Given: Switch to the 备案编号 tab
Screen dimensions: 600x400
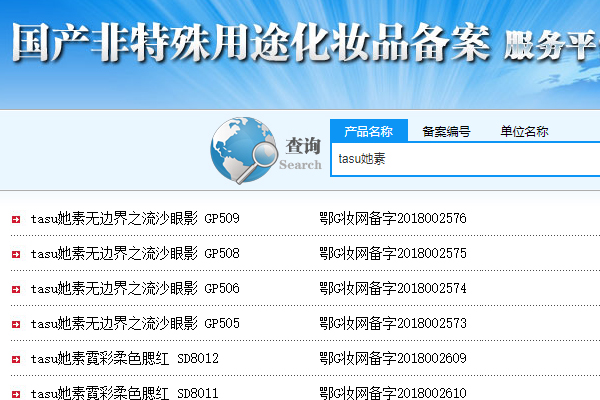Looking at the screenshot, I should [x=446, y=131].
